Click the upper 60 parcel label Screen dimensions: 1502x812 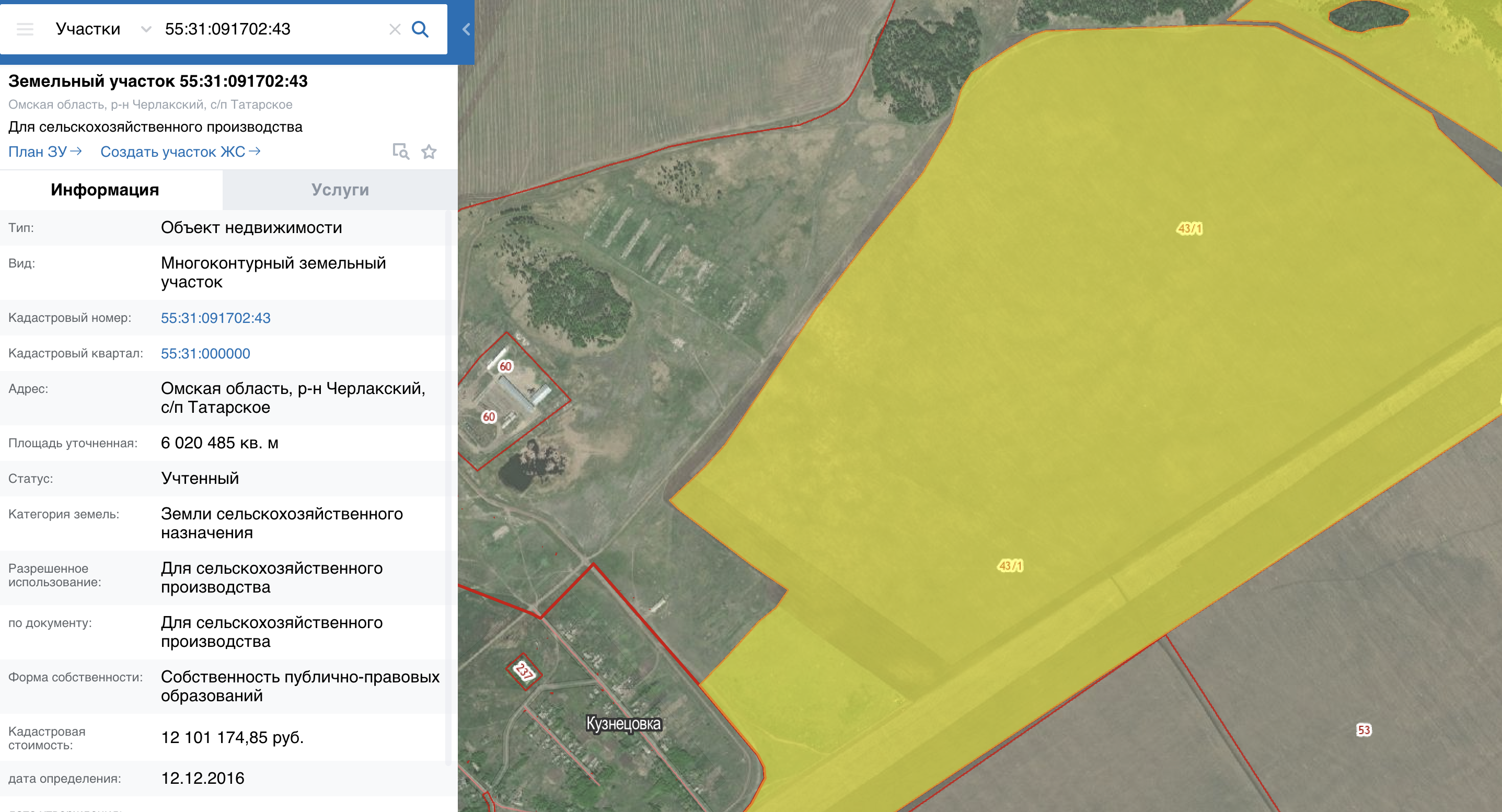click(505, 366)
